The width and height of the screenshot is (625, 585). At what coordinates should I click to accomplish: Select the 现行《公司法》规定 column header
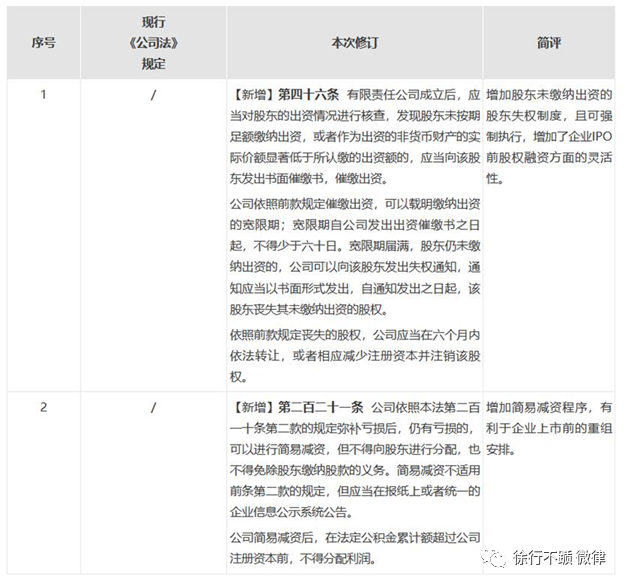pyautogui.click(x=152, y=44)
